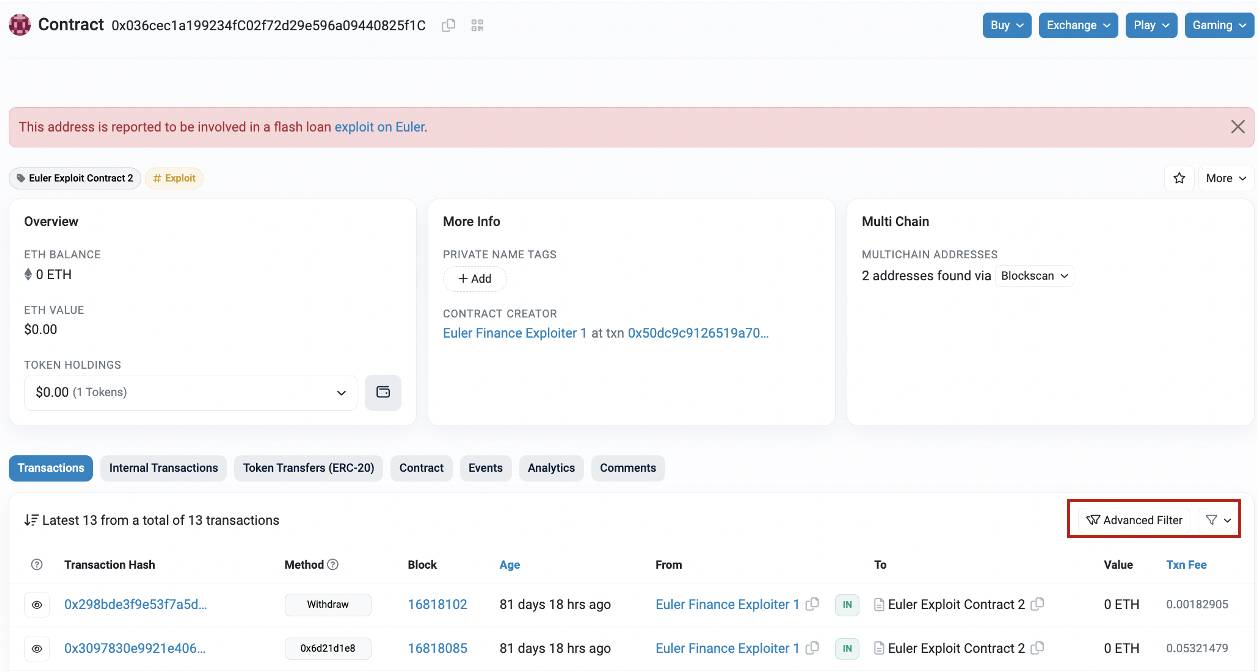
Task: Click the Withdraw method badge
Action: [x=328, y=604]
